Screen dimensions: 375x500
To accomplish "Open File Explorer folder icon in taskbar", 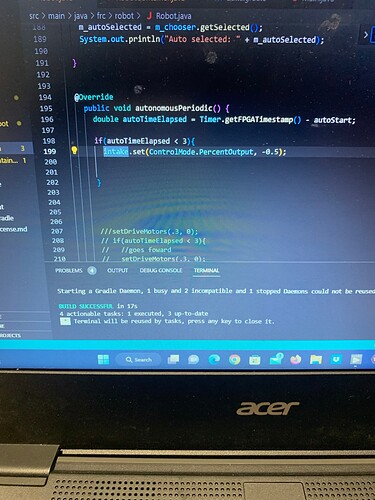I will [x=316, y=359].
